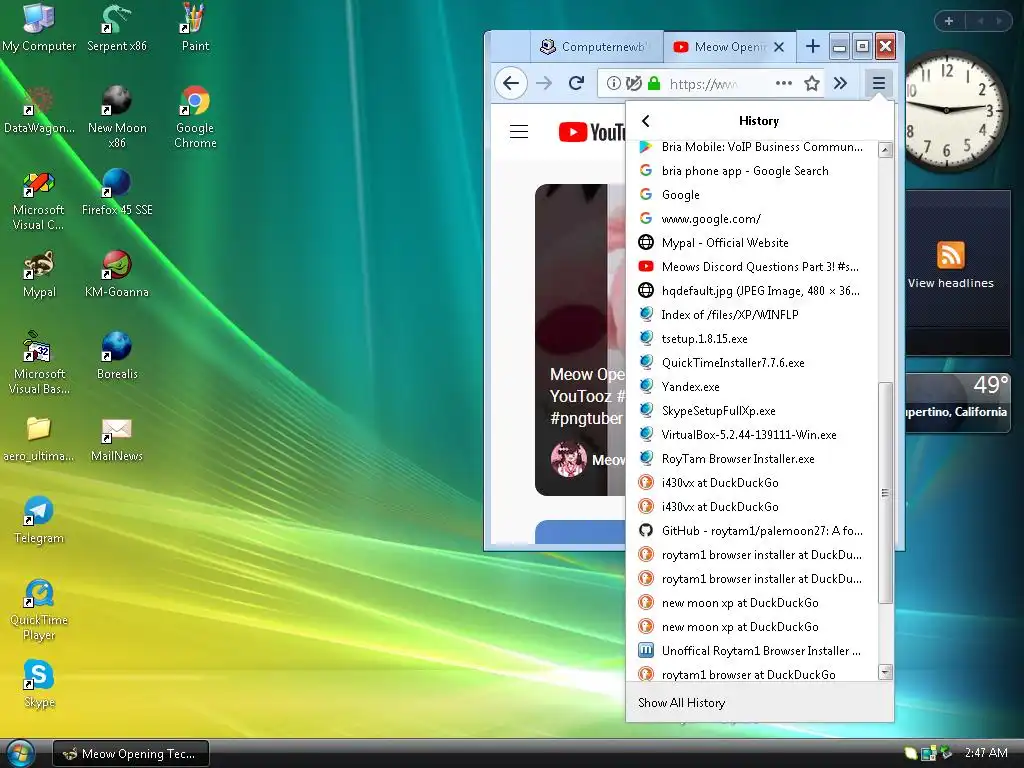Select the KM-Goanna desktop icon
This screenshot has height=768, width=1024.
point(117,275)
